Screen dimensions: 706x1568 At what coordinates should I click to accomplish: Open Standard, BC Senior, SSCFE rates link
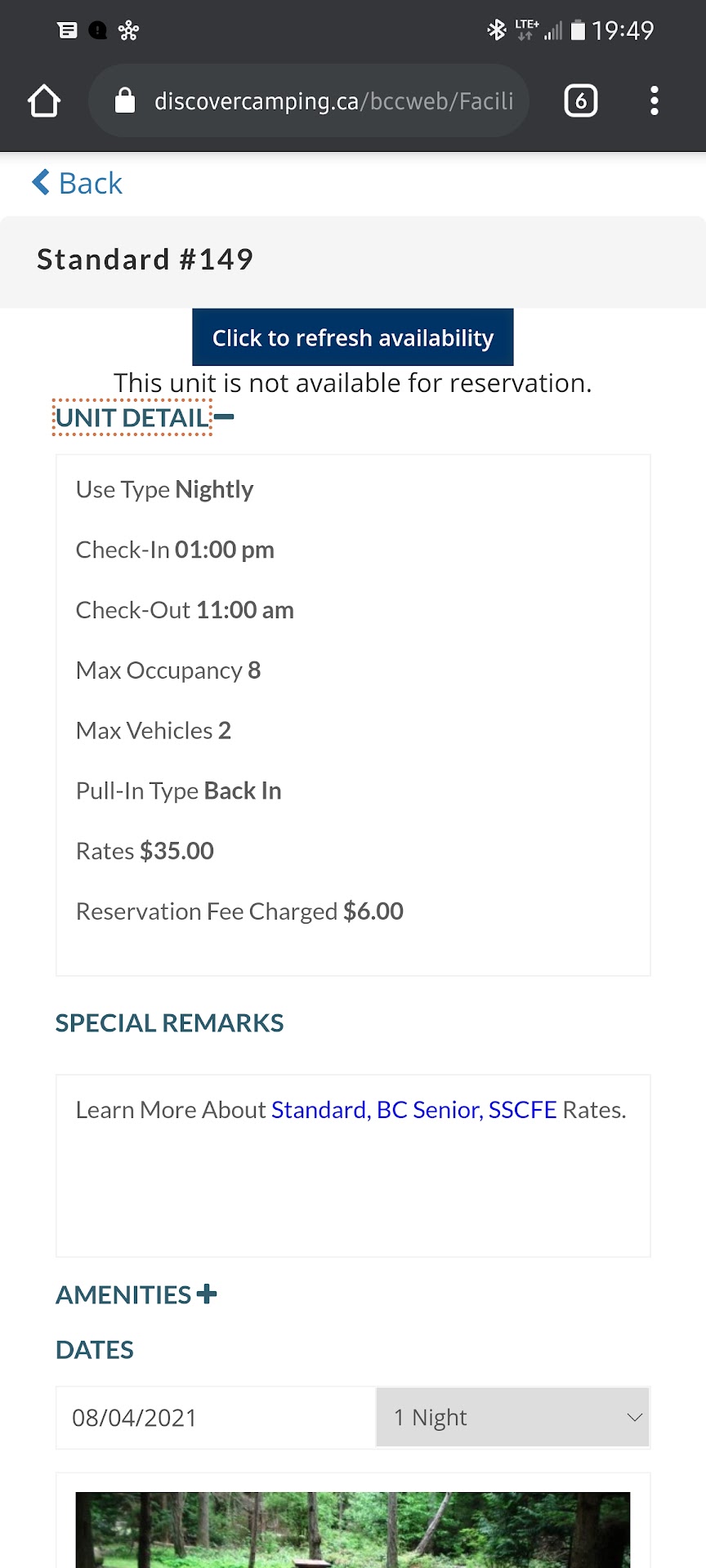click(413, 1110)
